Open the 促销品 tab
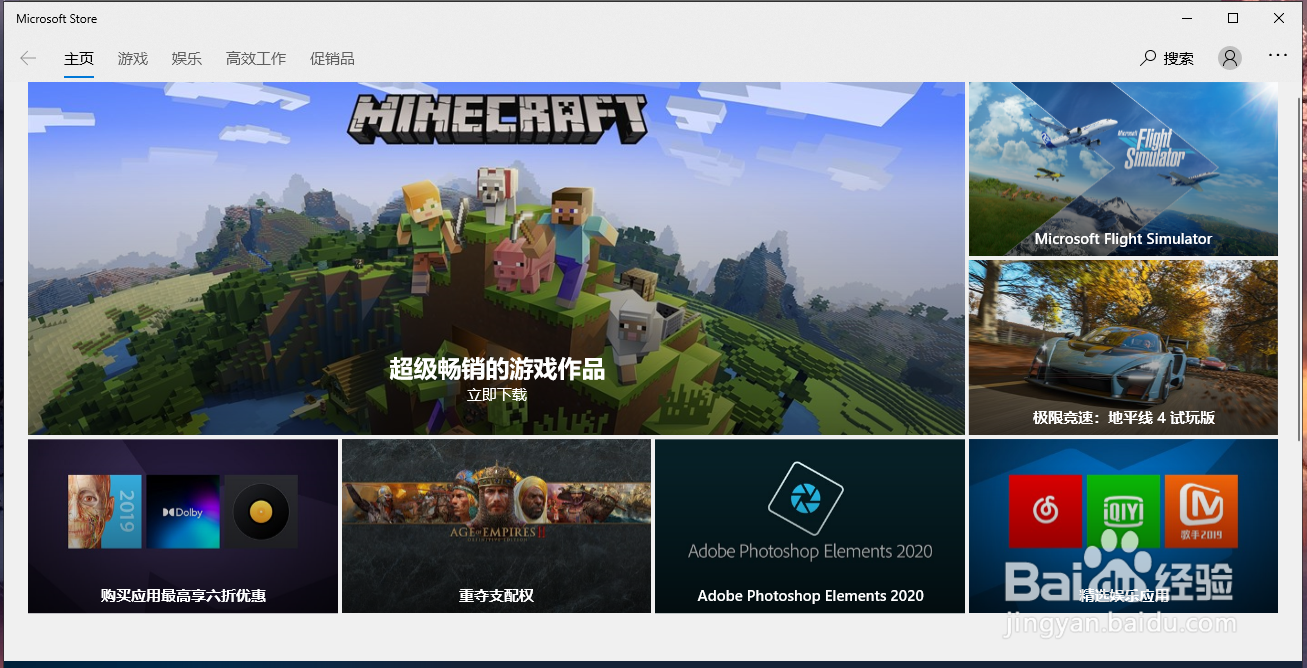This screenshot has width=1307, height=668. point(332,59)
